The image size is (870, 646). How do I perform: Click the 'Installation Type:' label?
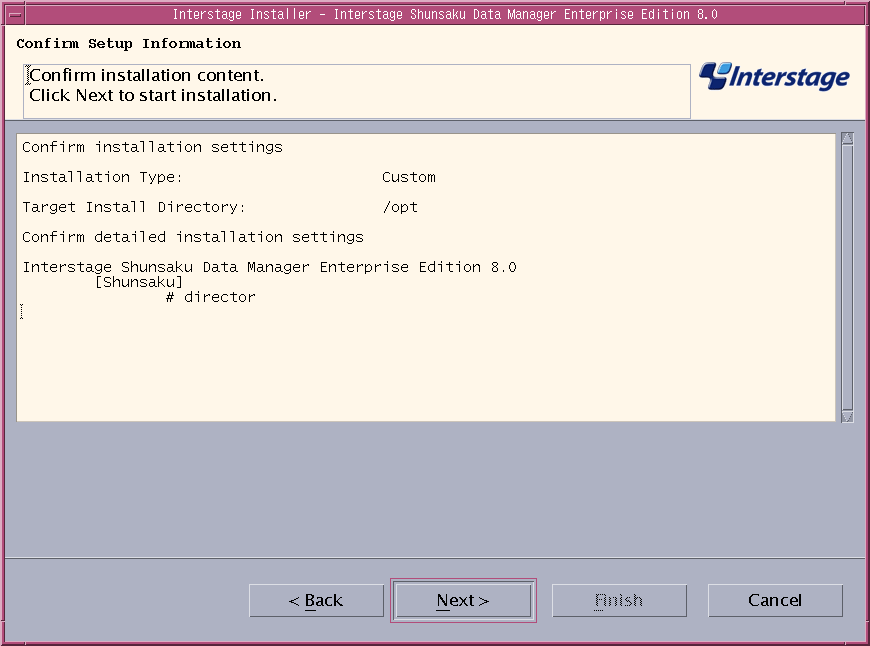(x=102, y=177)
